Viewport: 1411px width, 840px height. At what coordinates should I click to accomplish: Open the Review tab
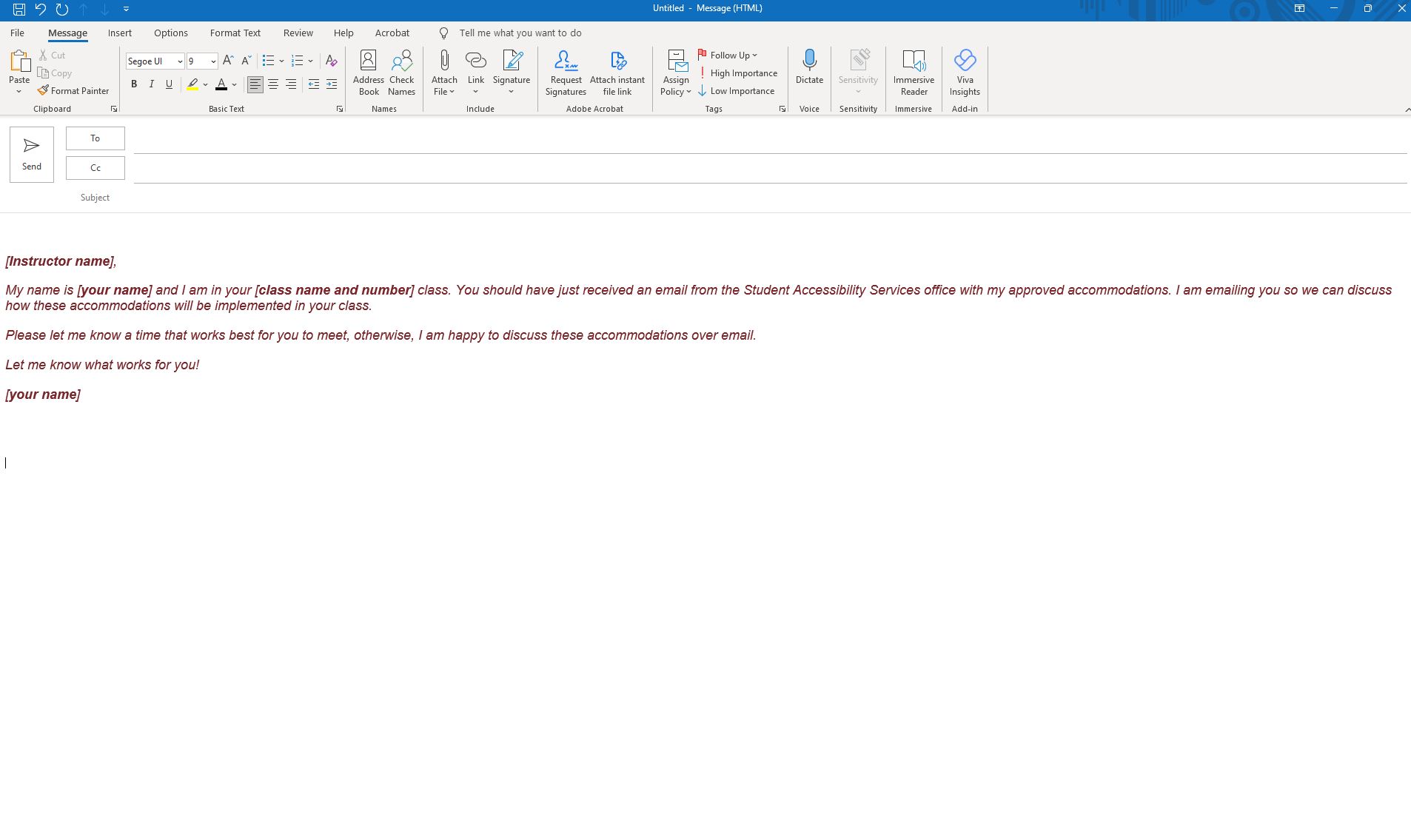tap(298, 33)
